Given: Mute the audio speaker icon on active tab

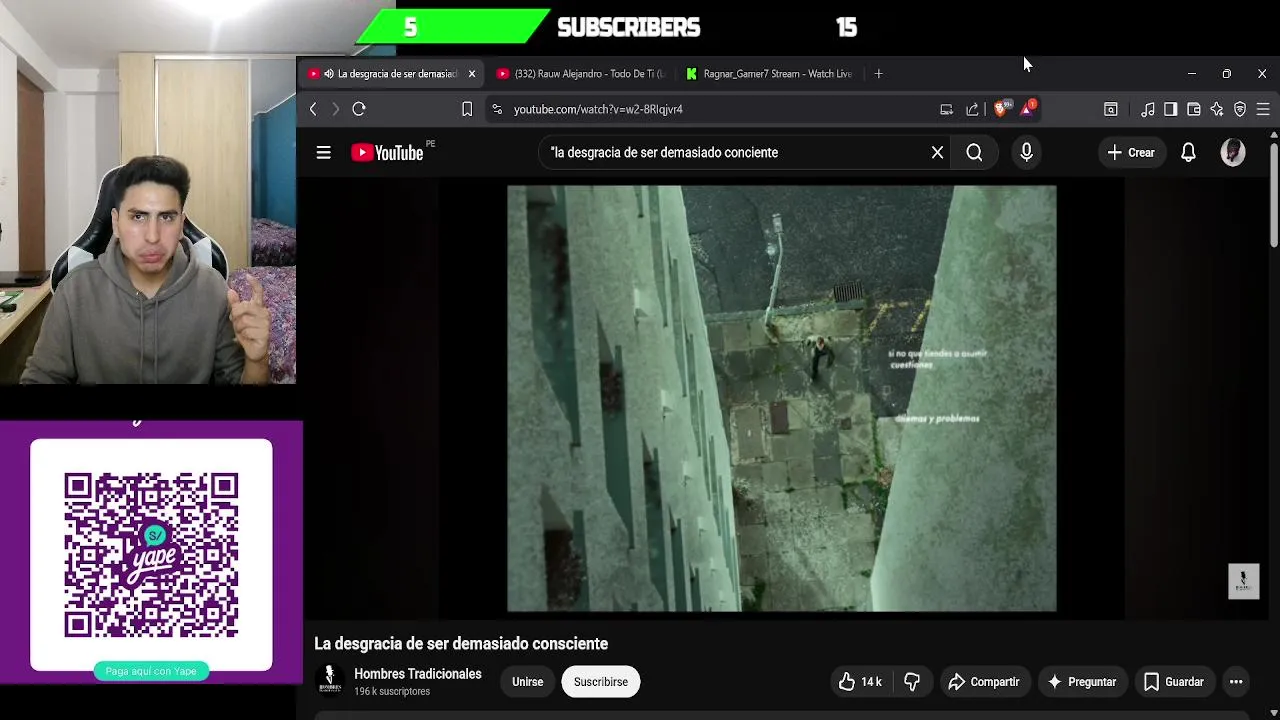Looking at the screenshot, I should 329,74.
